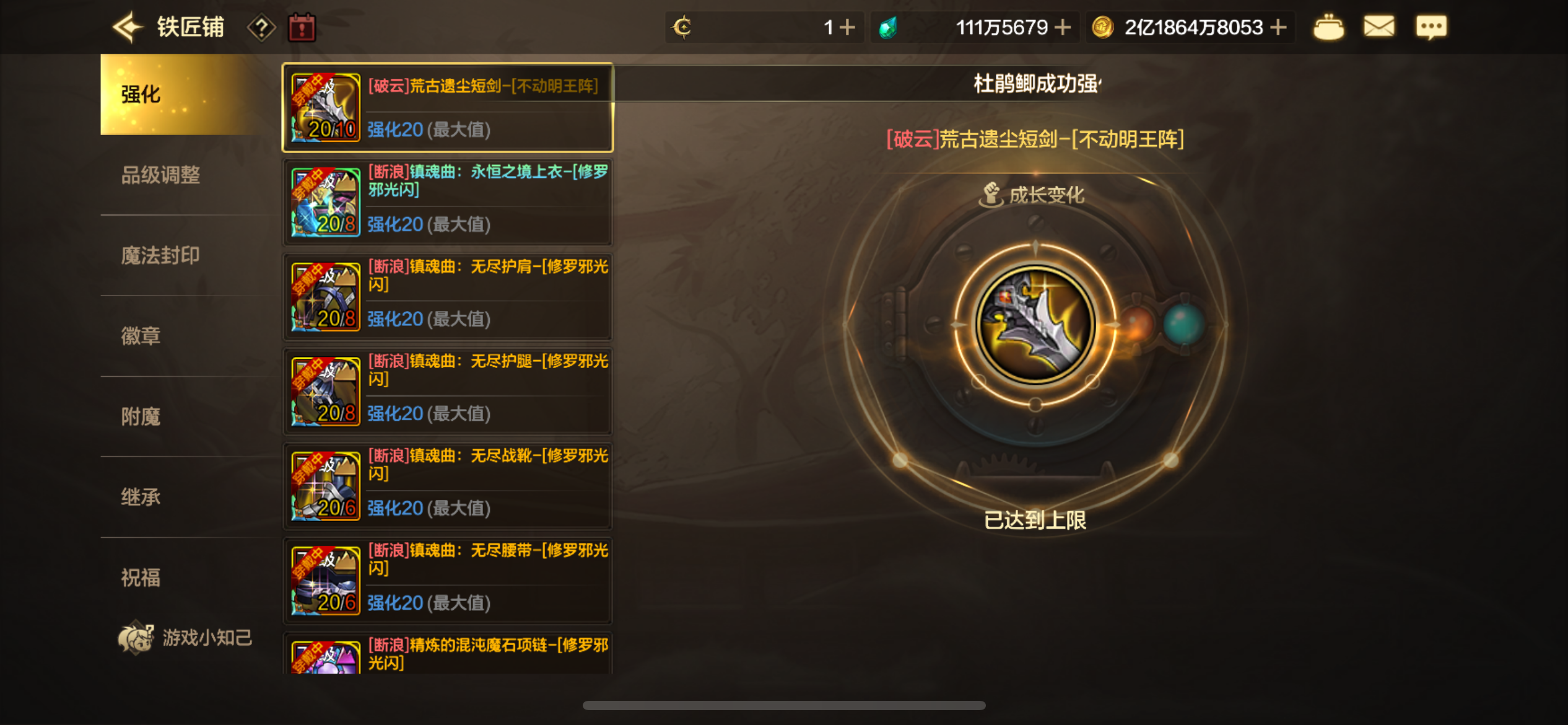Select the 永恒之境上衣 equipment entry

448,201
